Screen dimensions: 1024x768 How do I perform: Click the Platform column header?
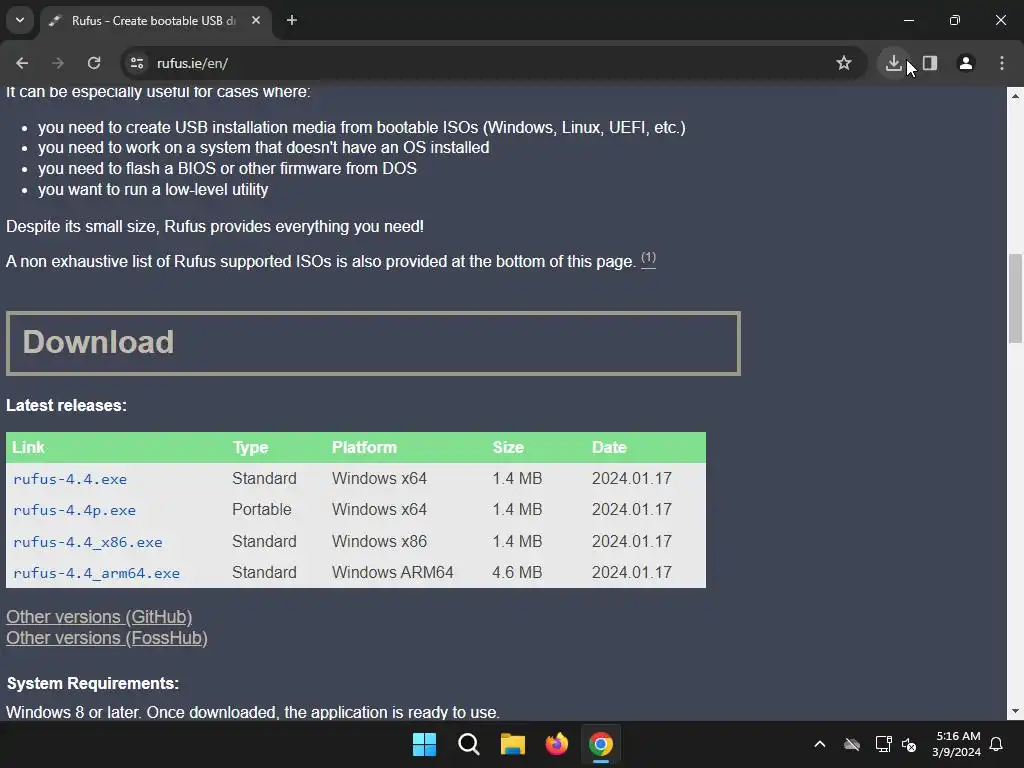point(364,447)
